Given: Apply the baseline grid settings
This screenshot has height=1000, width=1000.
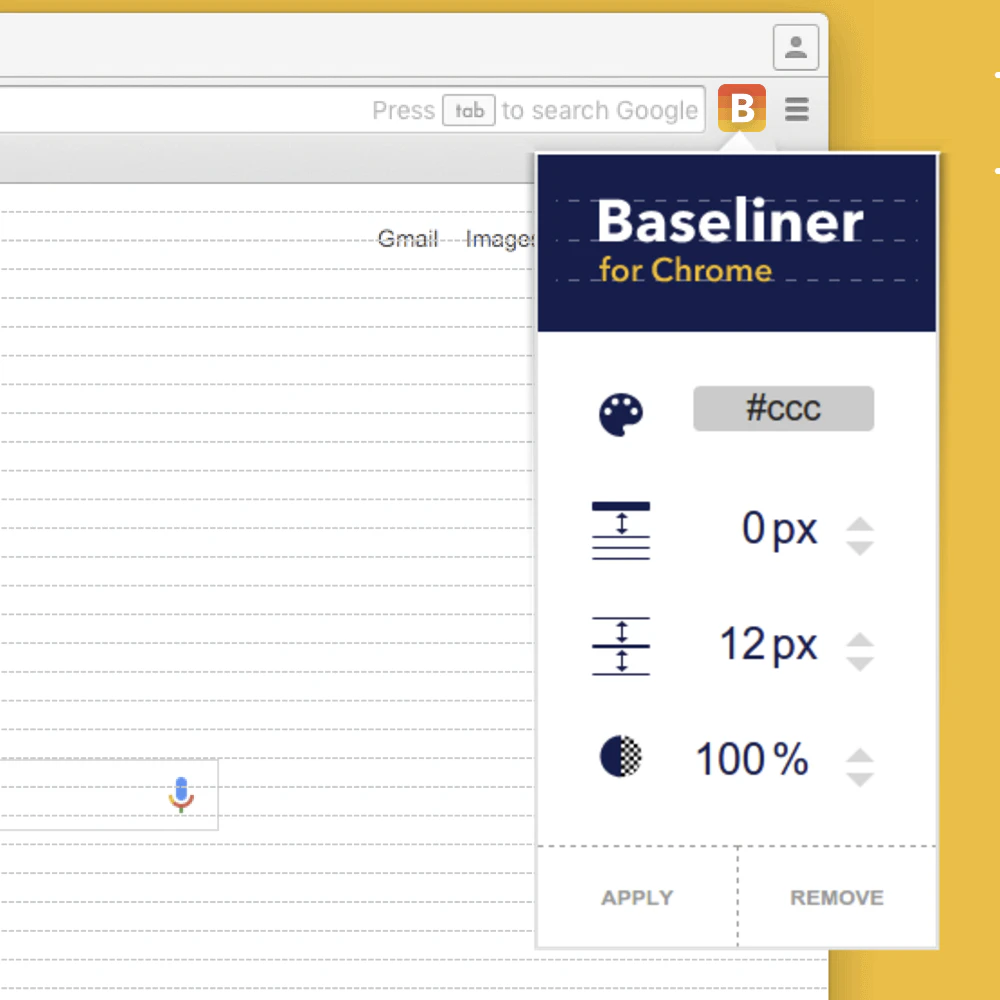Looking at the screenshot, I should pyautogui.click(x=637, y=897).
